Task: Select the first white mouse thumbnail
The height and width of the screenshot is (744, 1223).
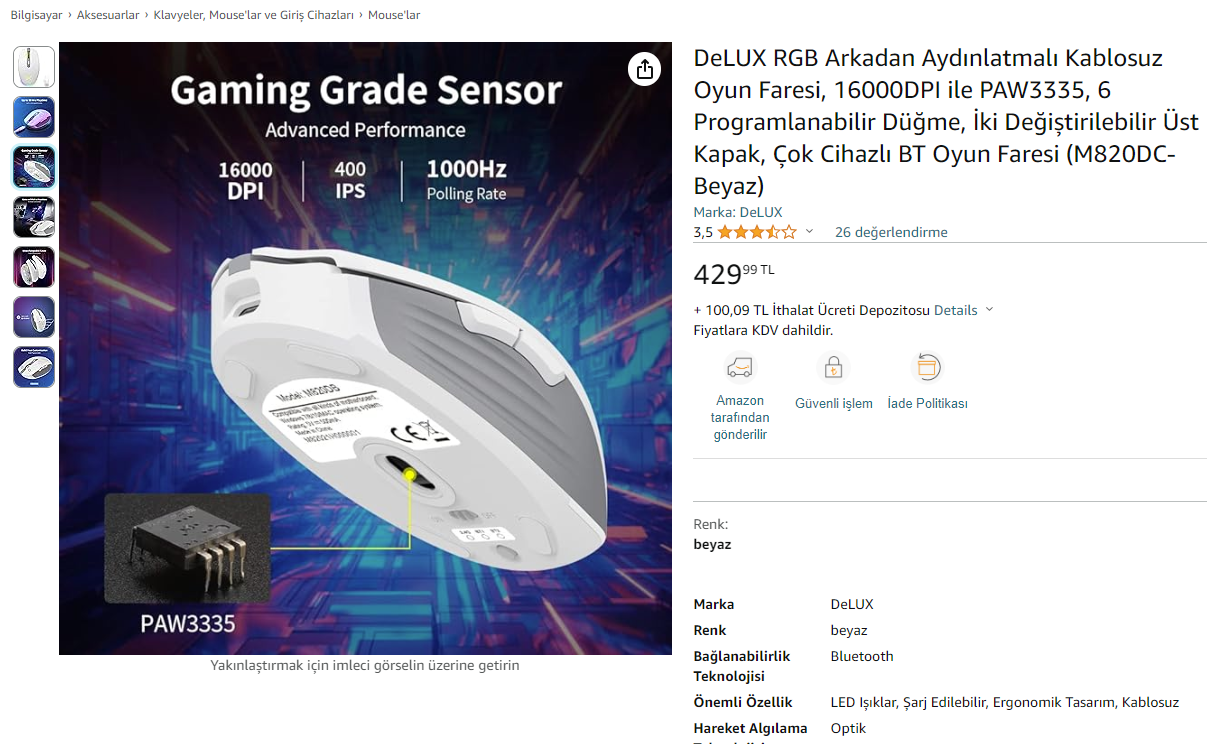Action: [x=34, y=67]
